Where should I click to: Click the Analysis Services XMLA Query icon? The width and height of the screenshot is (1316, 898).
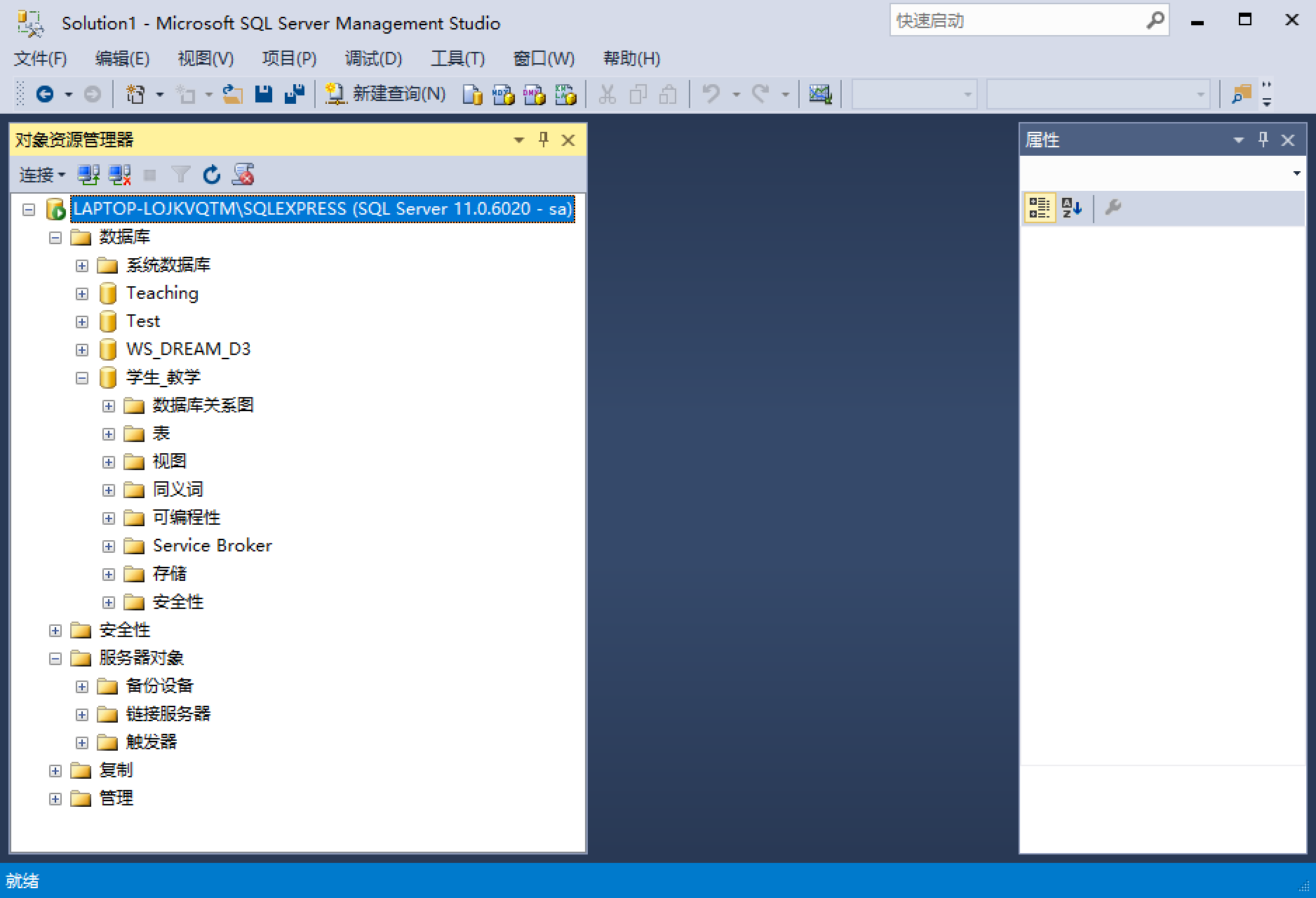point(565,94)
